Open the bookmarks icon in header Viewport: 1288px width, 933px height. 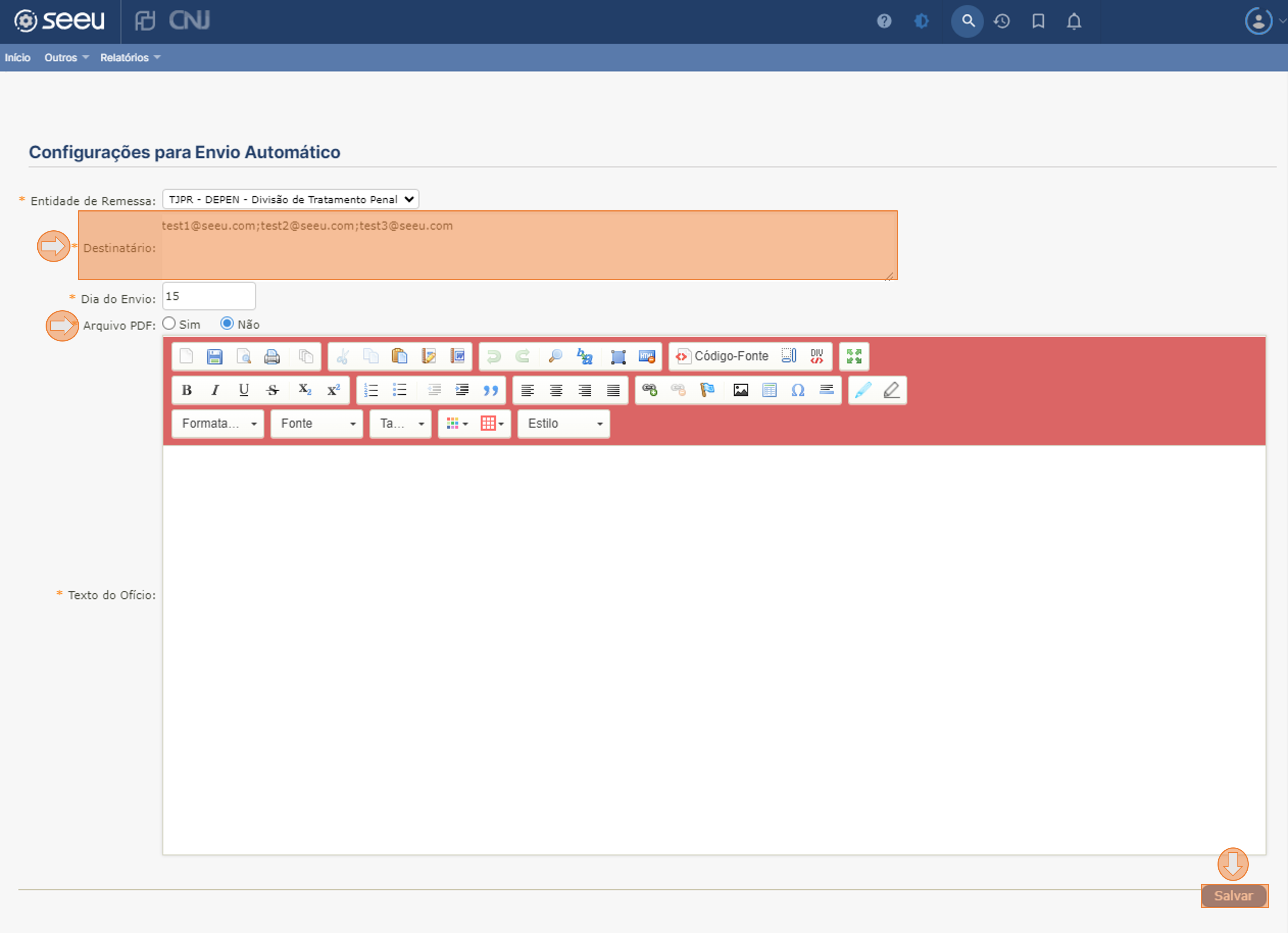tap(1038, 21)
